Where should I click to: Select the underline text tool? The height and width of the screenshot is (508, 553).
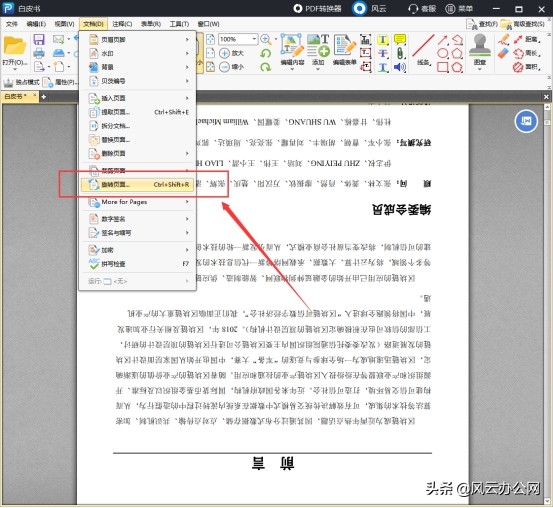click(x=383, y=67)
